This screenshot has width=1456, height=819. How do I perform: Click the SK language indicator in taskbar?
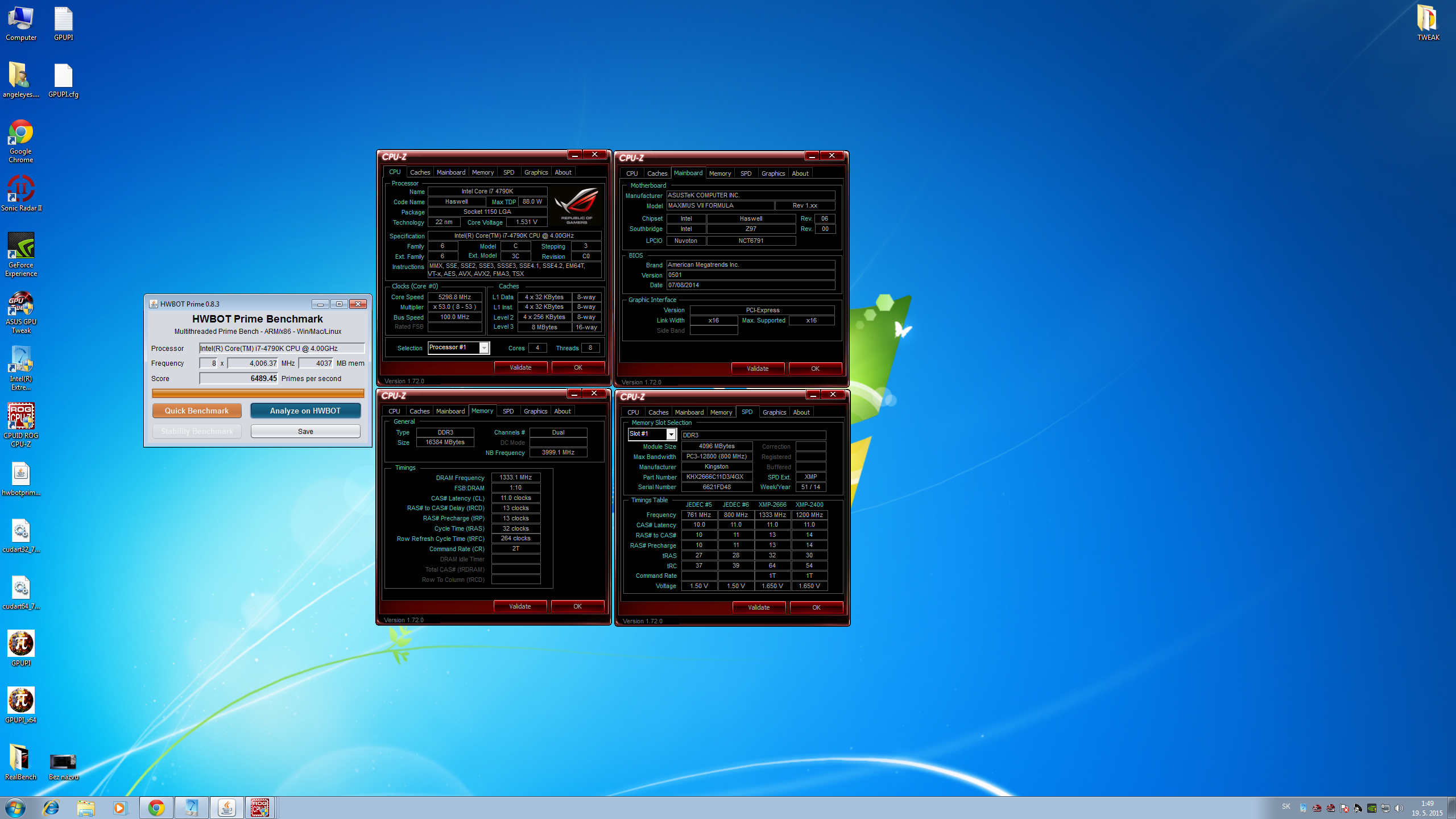pyautogui.click(x=1286, y=806)
